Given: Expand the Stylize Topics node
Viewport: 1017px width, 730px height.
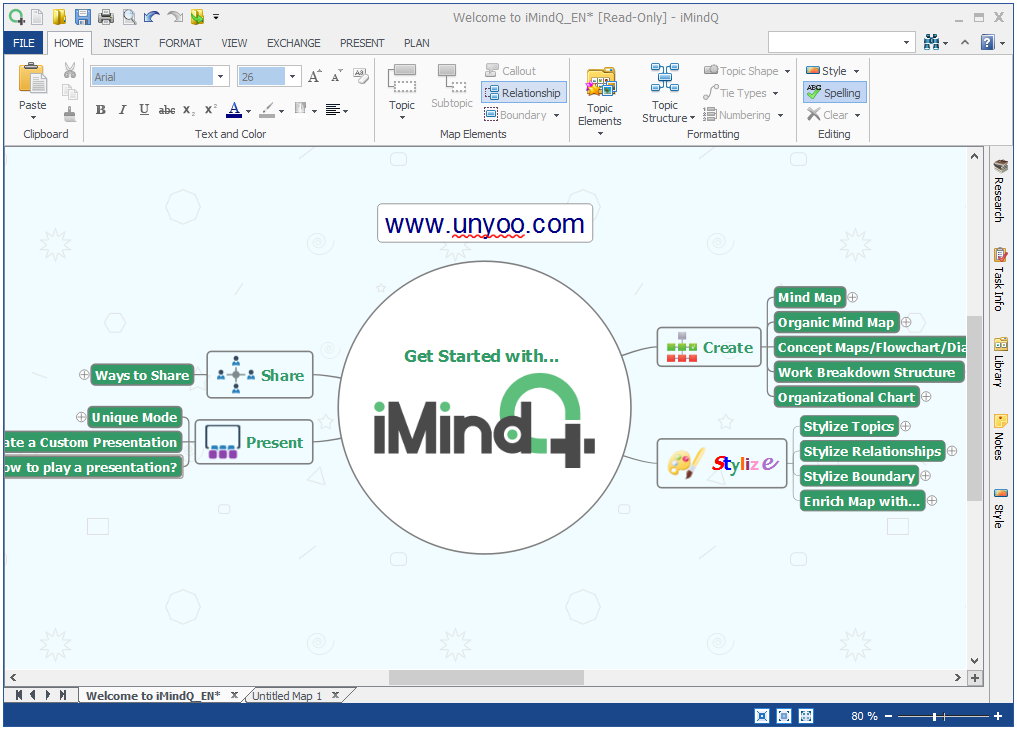Looking at the screenshot, I should coord(905,426).
